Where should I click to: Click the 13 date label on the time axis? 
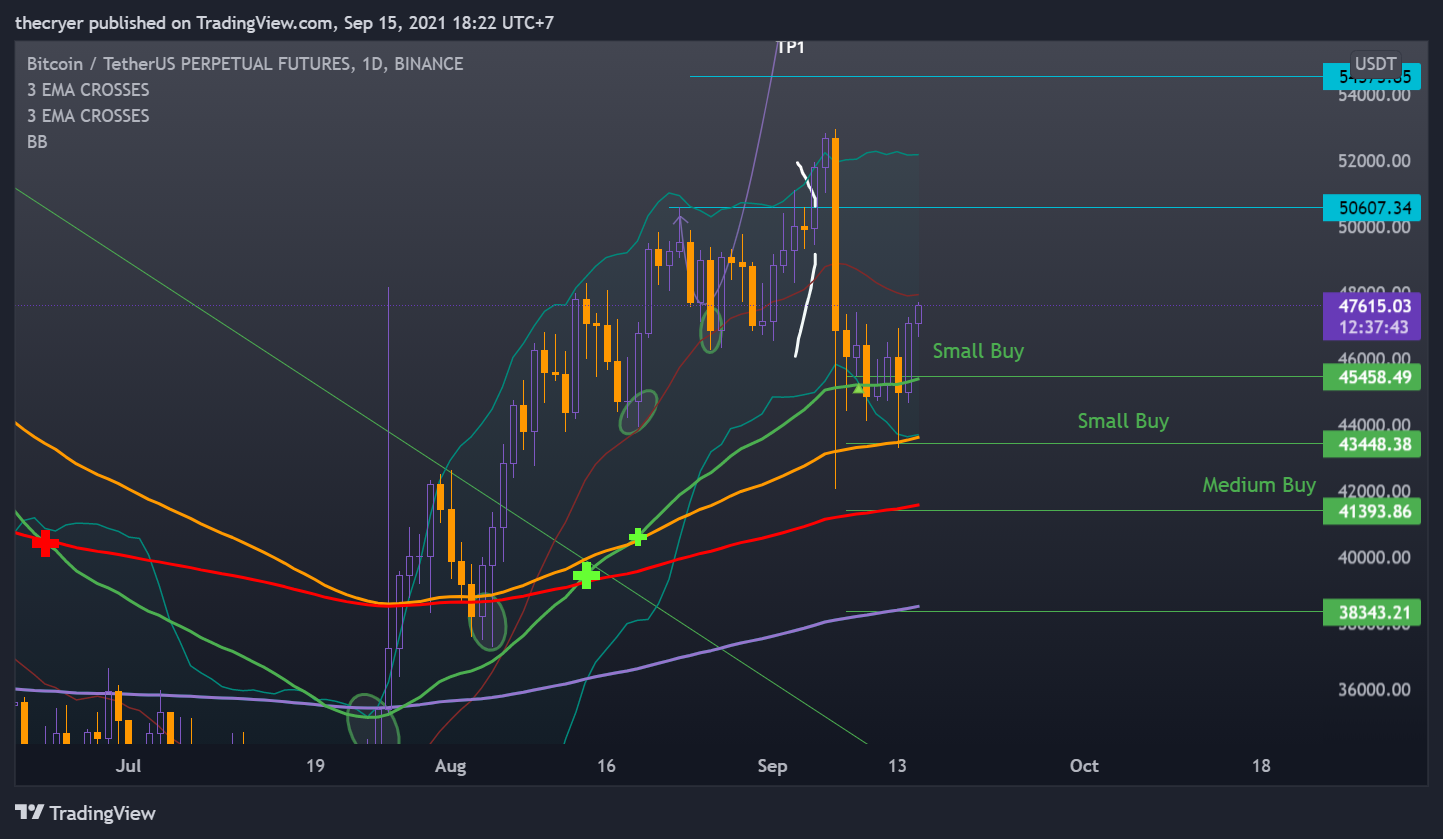[897, 766]
